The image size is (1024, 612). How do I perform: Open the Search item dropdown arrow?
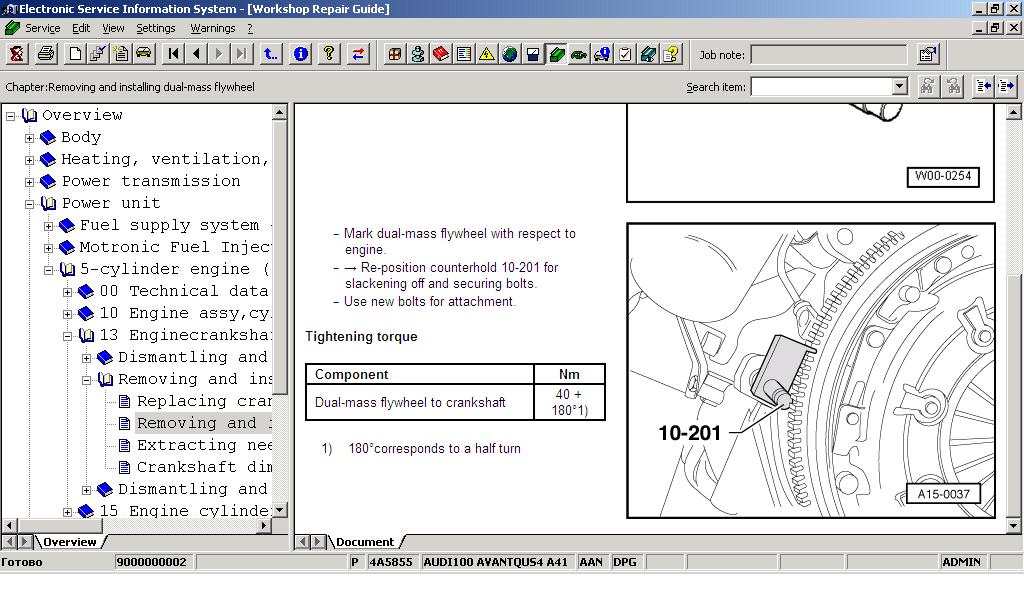click(x=899, y=87)
